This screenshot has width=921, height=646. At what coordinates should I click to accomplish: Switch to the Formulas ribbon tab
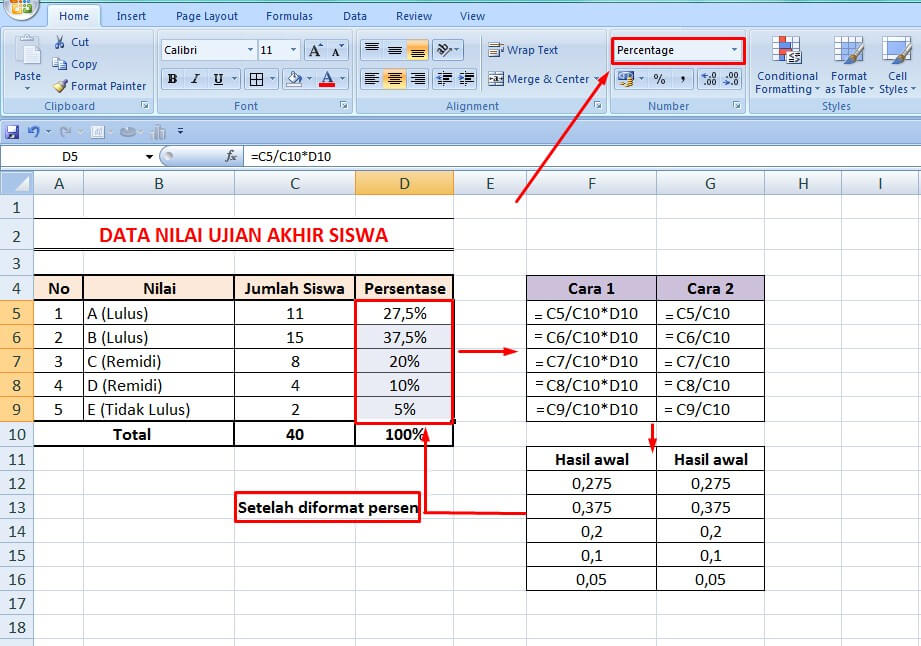289,15
